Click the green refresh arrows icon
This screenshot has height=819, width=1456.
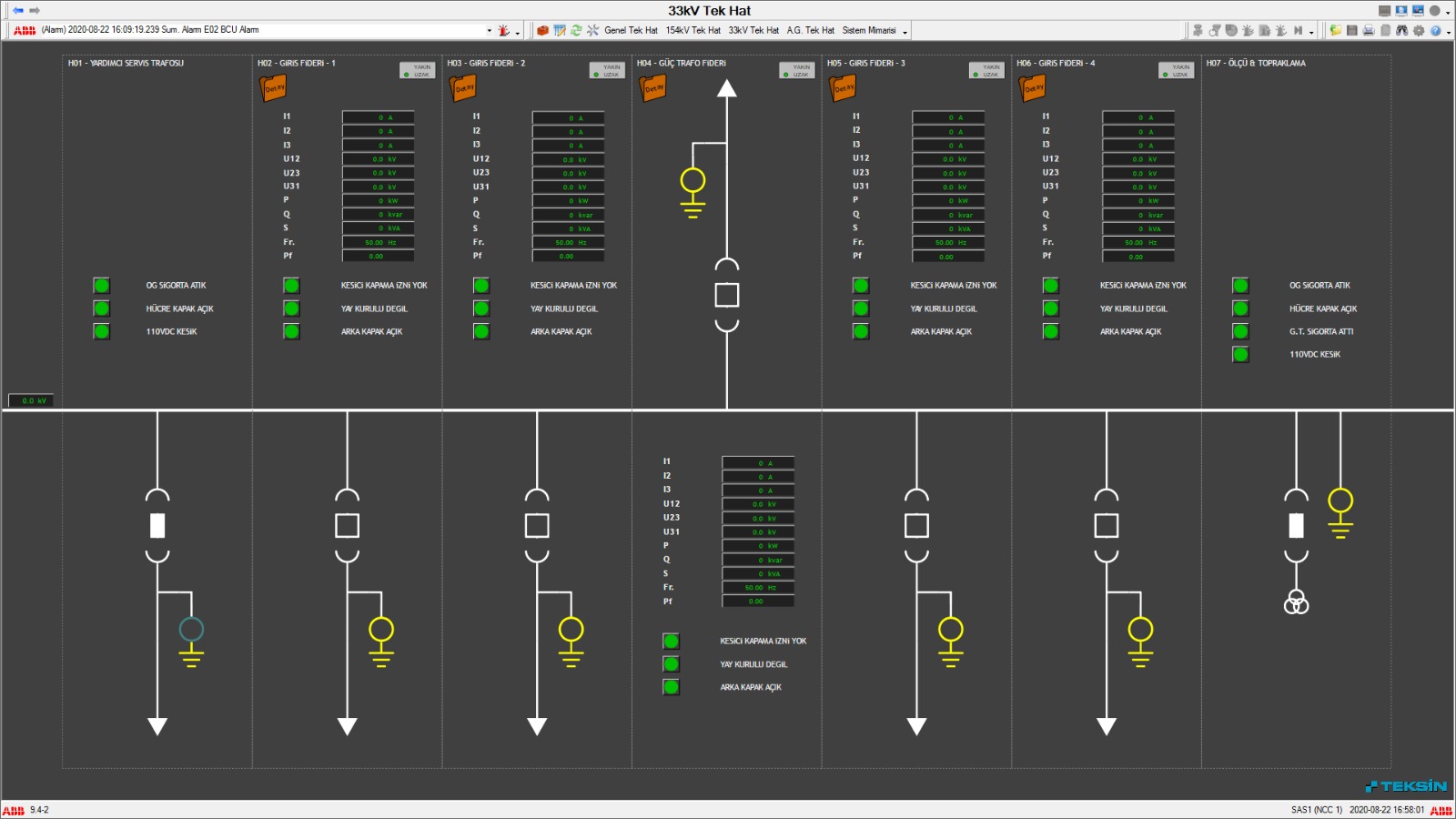pos(576,30)
